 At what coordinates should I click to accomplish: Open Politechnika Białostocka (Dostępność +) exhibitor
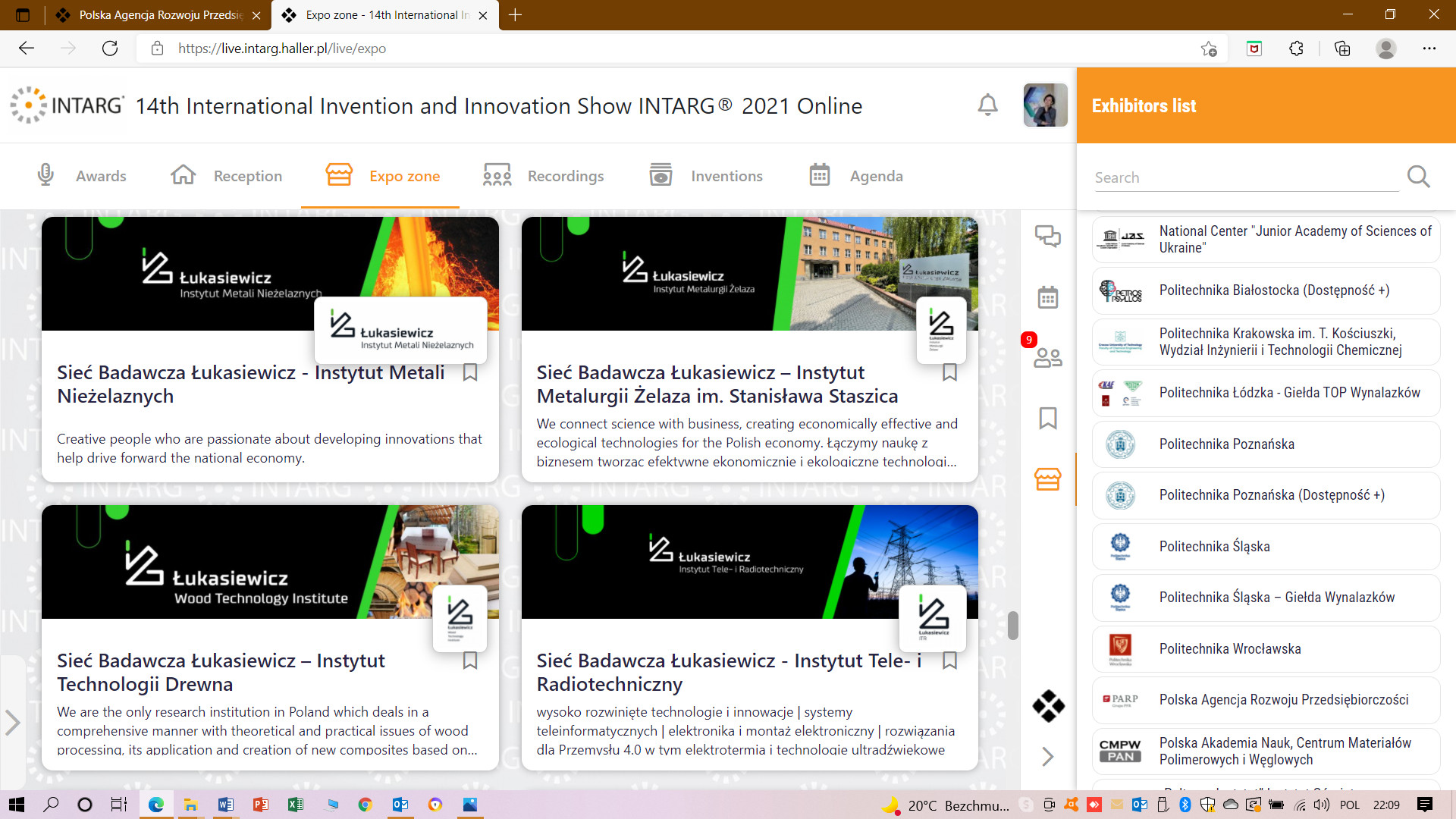coord(1266,290)
